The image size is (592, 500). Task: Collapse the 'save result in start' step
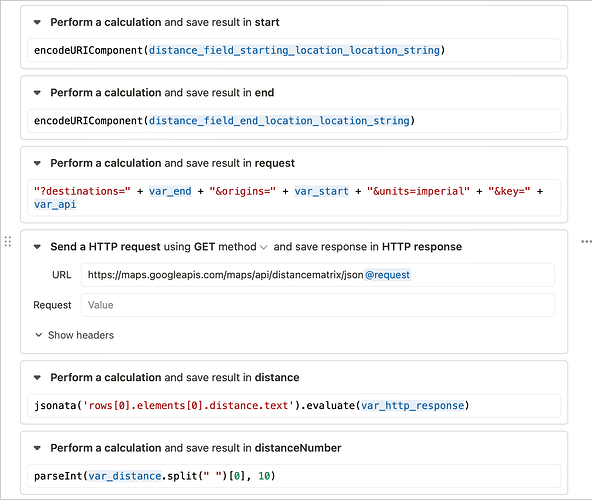pos(37,22)
